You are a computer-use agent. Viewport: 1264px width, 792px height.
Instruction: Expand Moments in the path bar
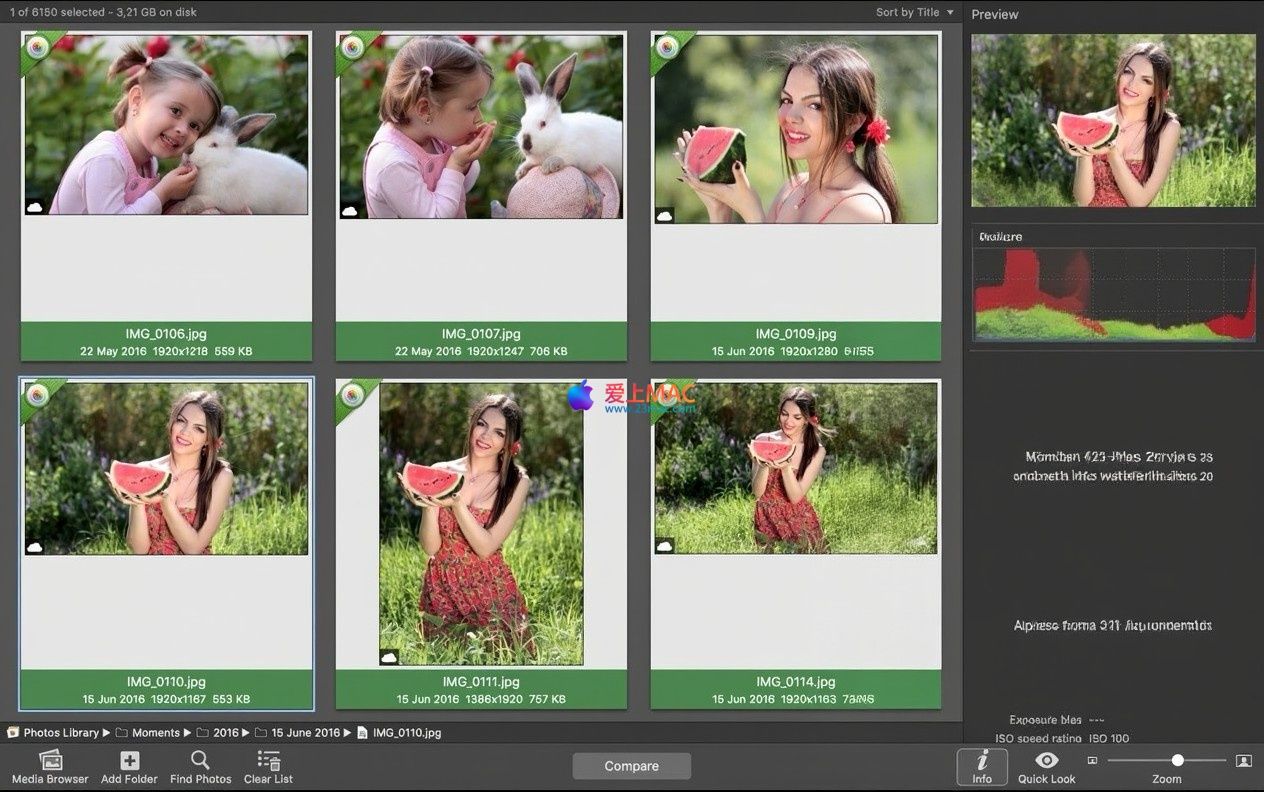pos(155,733)
